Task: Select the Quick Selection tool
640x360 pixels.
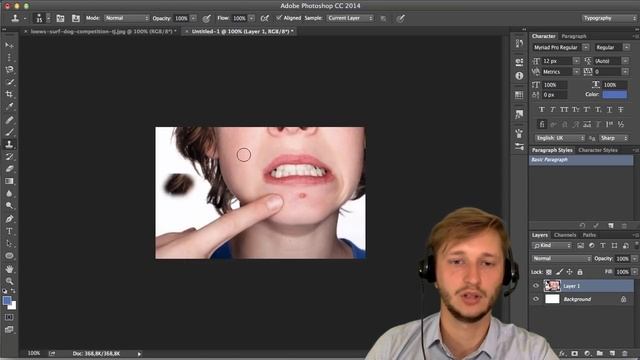Action: coord(9,82)
